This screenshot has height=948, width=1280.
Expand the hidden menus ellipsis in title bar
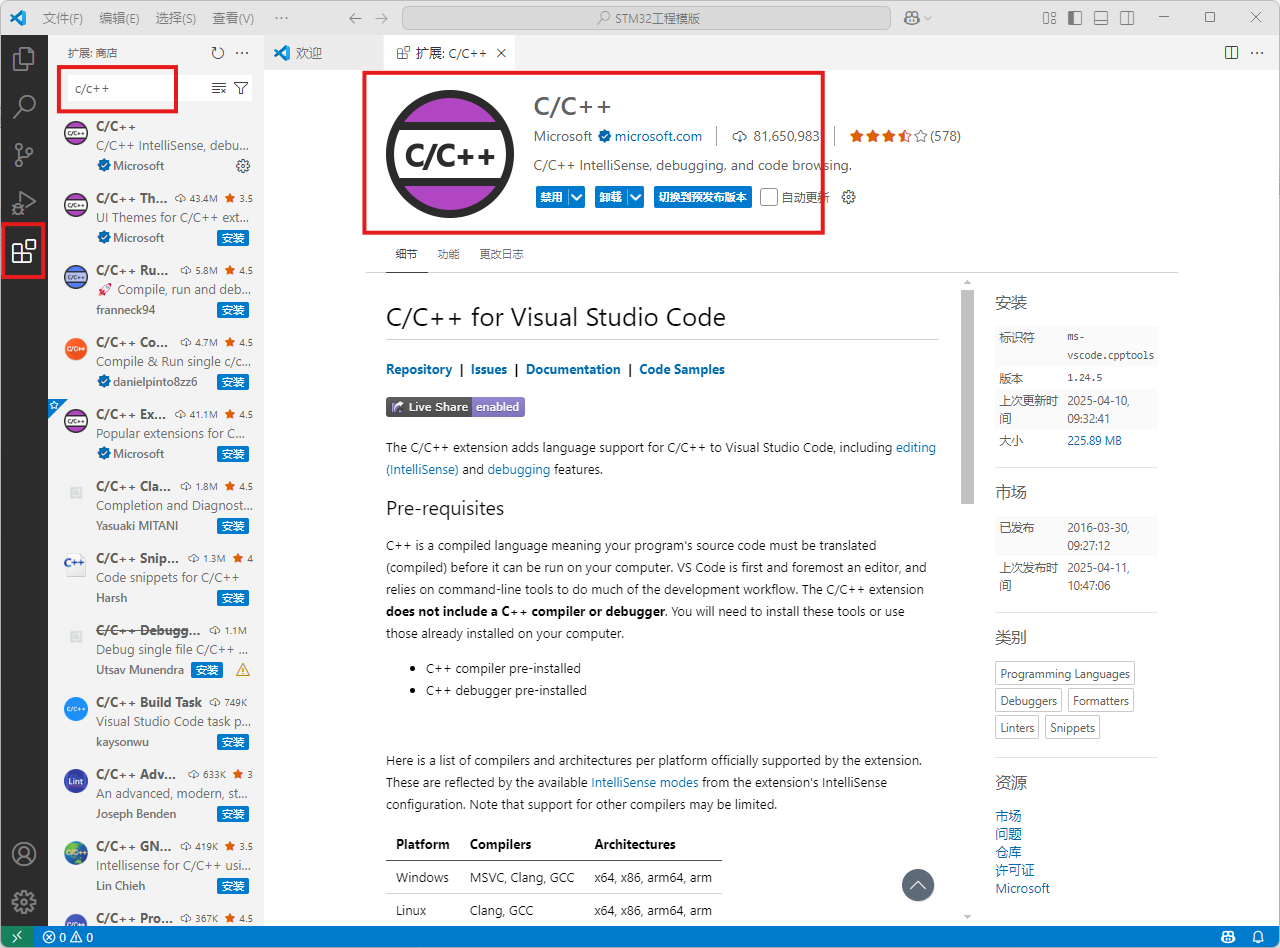[x=281, y=18]
